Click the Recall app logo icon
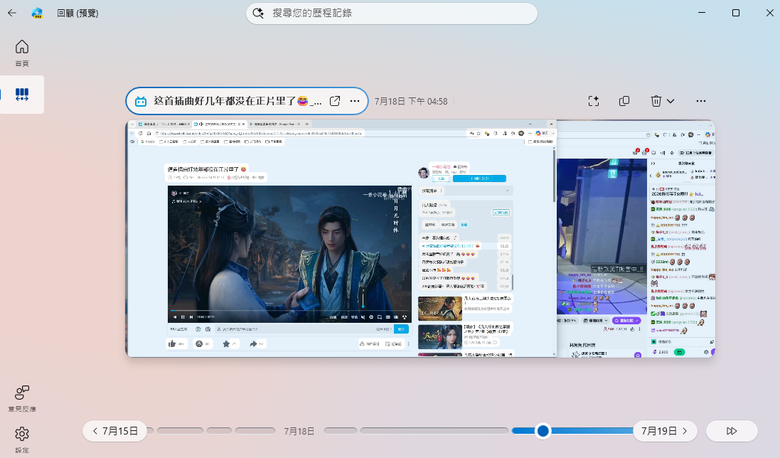The image size is (780, 458). pyautogui.click(x=37, y=13)
